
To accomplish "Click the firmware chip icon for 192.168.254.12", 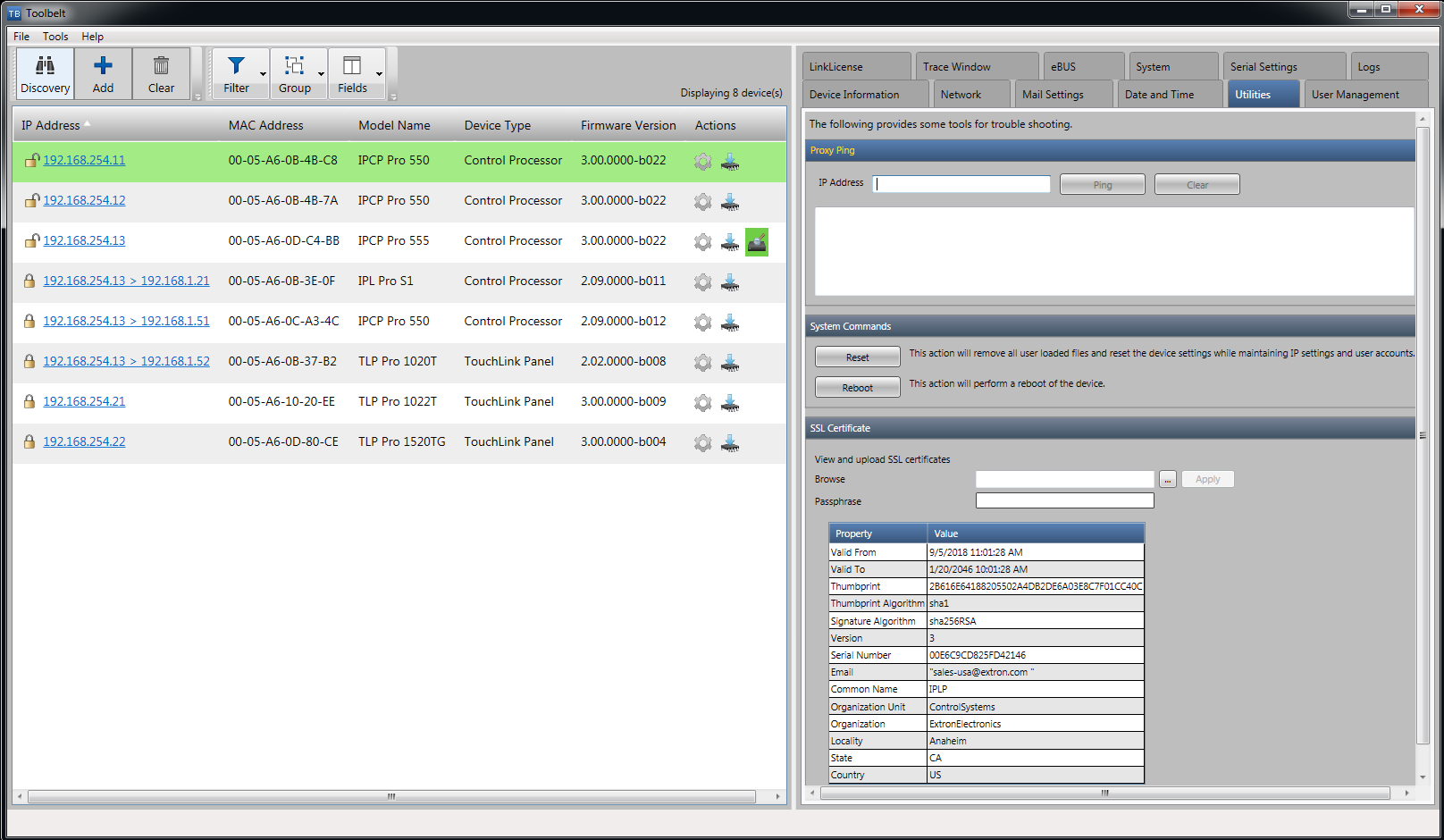I will pos(730,202).
